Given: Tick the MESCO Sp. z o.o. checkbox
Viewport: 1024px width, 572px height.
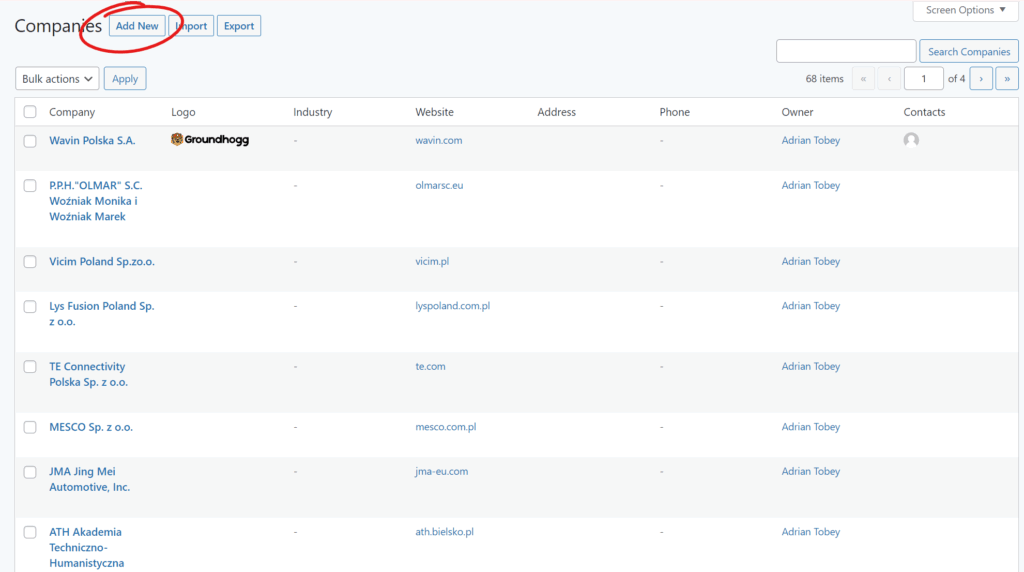Looking at the screenshot, I should (x=30, y=427).
